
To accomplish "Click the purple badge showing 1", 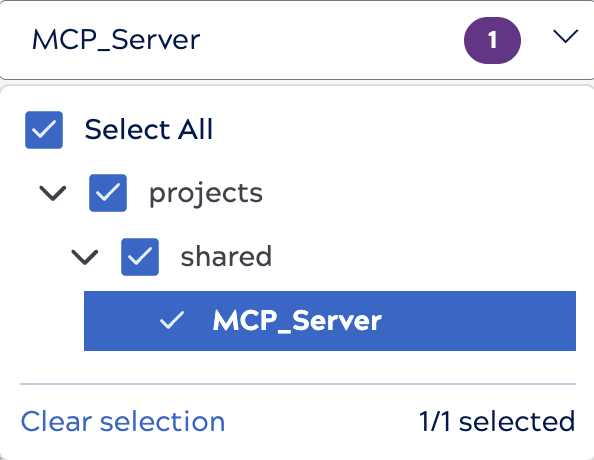I will pyautogui.click(x=492, y=40).
